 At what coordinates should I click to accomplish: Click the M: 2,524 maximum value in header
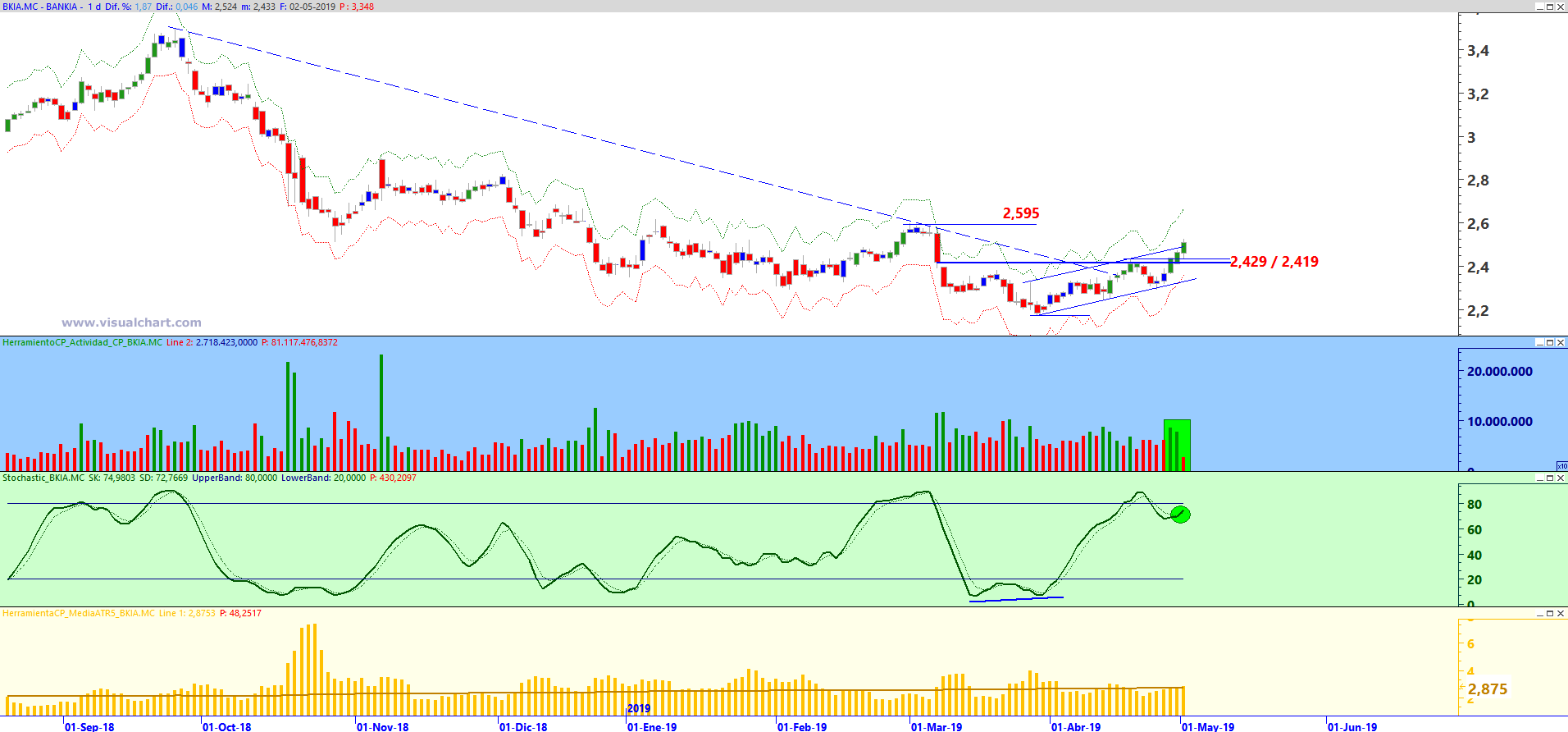click(x=219, y=7)
